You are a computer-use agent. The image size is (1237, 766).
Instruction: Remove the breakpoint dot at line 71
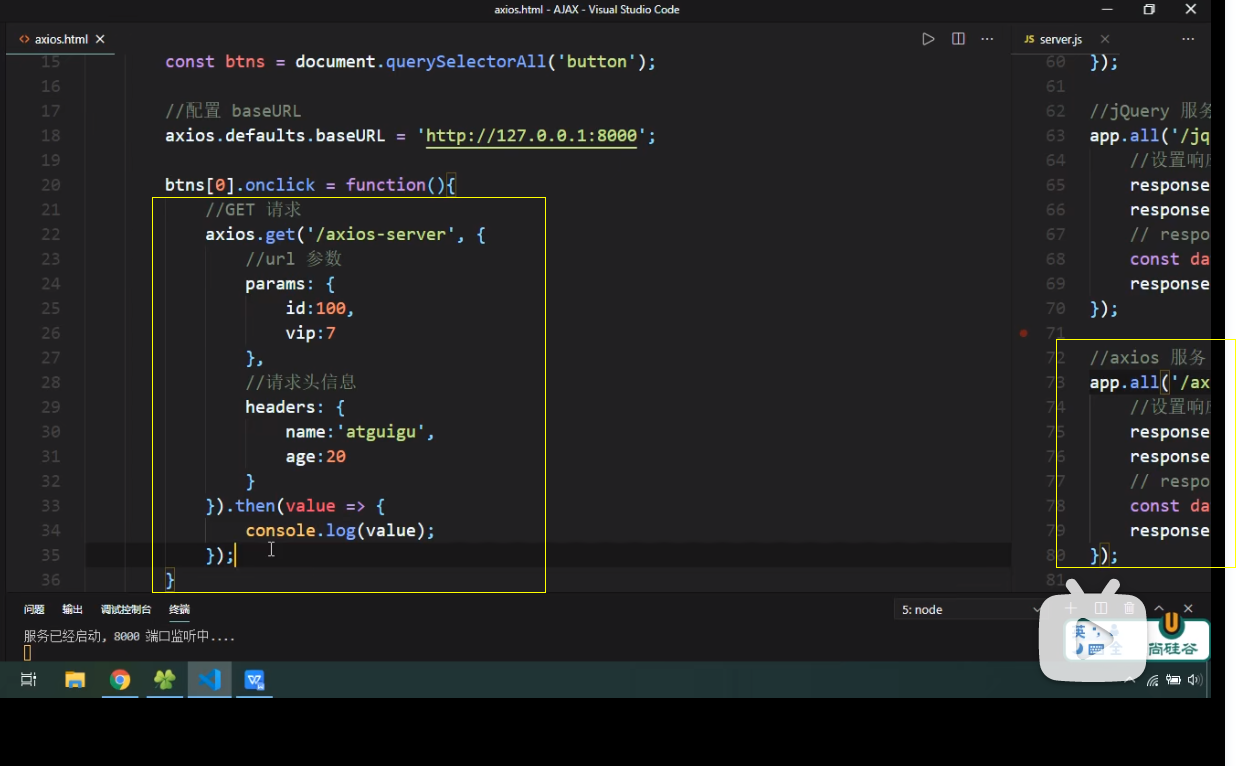[1024, 333]
